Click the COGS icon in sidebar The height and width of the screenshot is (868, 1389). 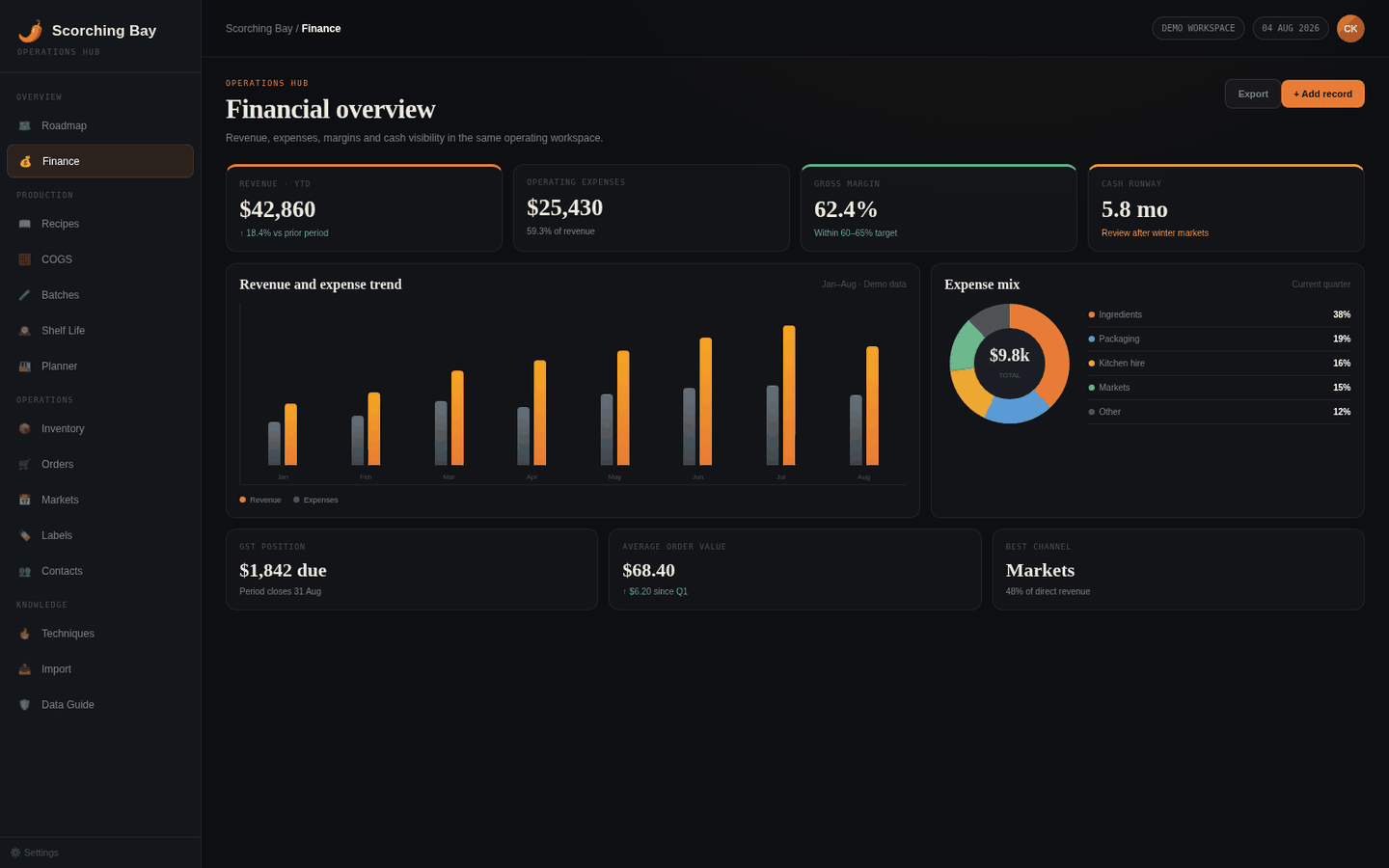[x=25, y=259]
